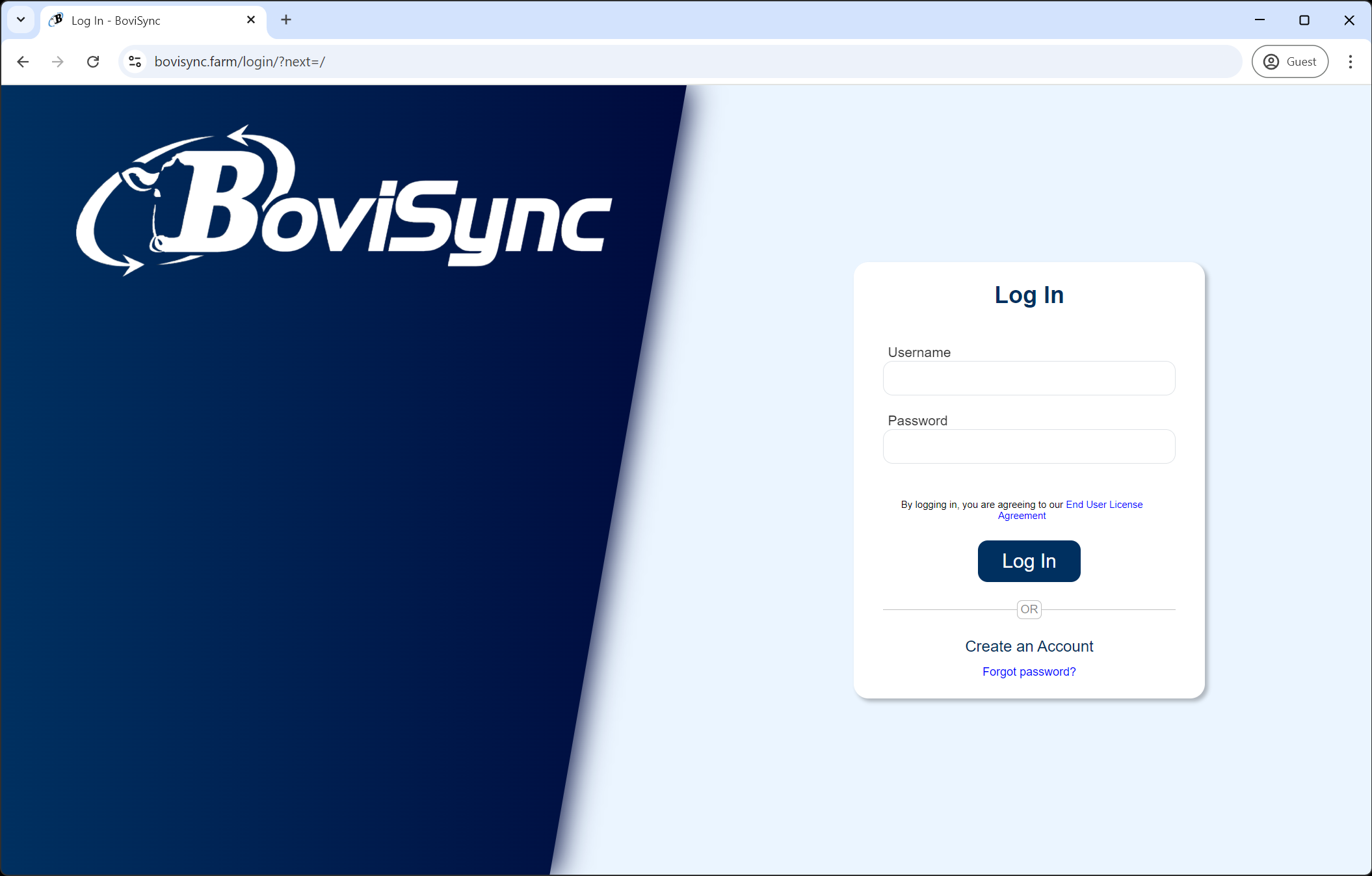Screen dimensions: 1372x876
Task: Reload the BoviSync login page
Action: 93,62
